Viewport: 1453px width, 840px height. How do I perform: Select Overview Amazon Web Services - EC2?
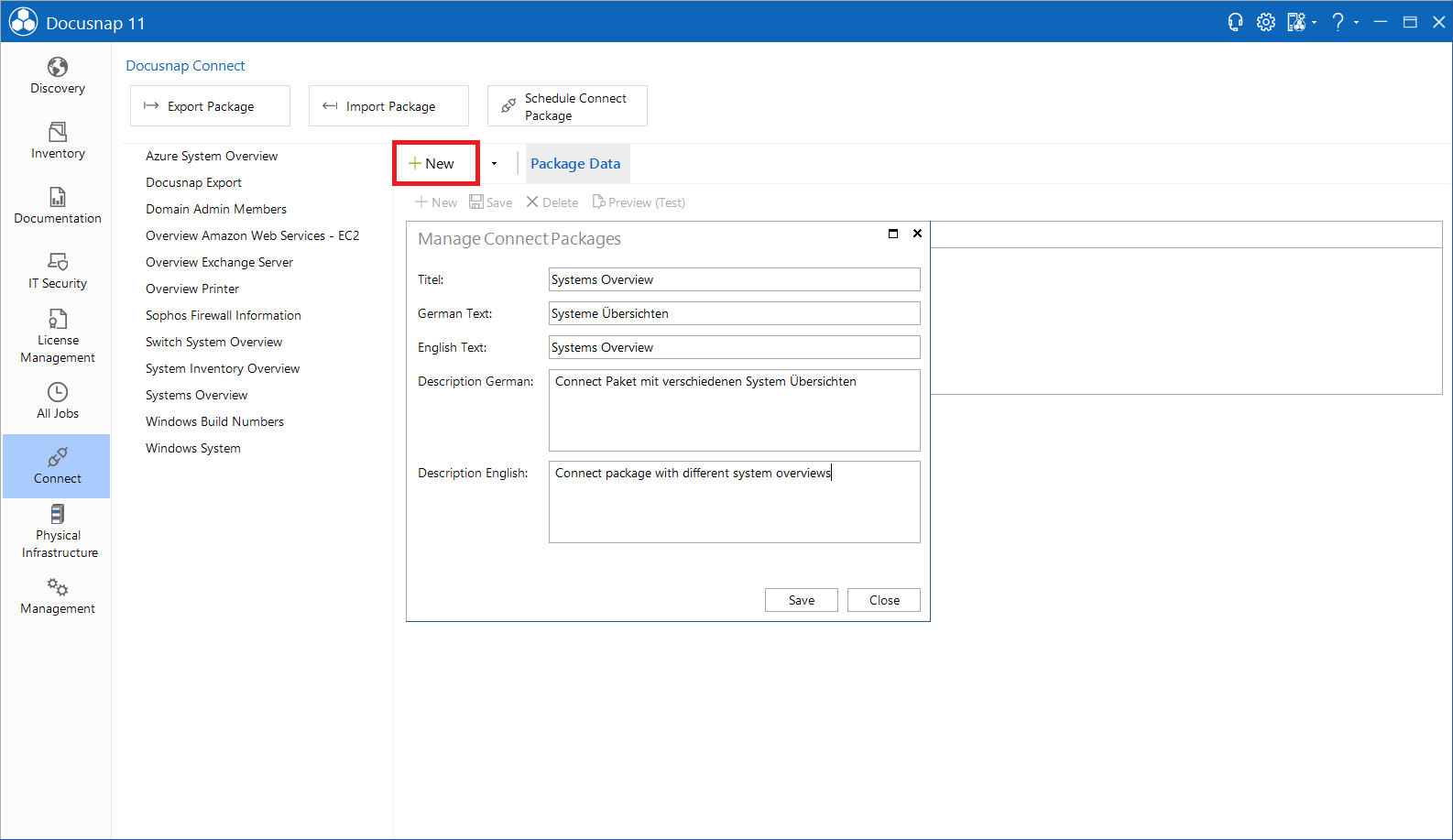point(252,235)
